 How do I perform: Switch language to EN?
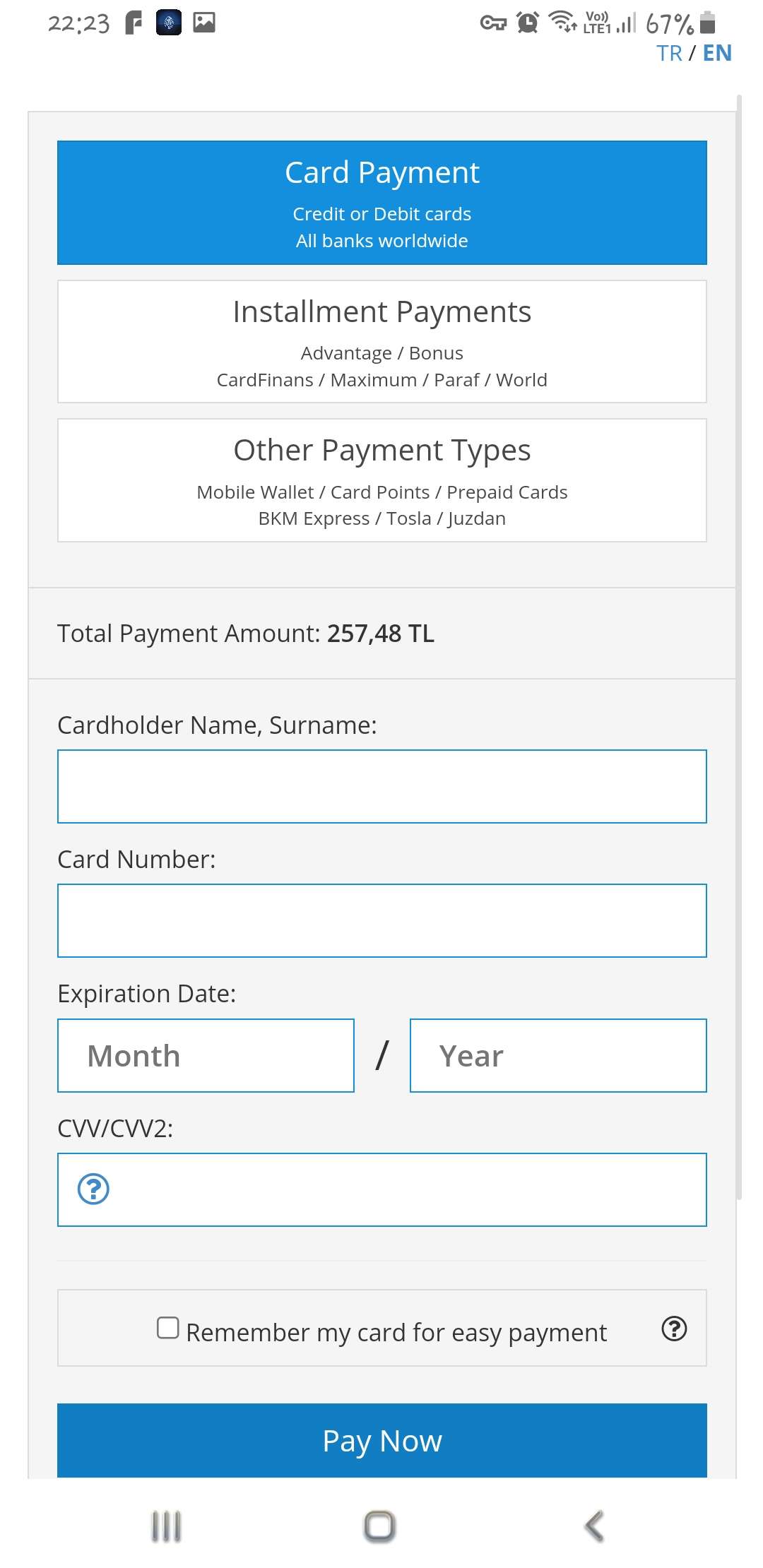click(x=717, y=54)
